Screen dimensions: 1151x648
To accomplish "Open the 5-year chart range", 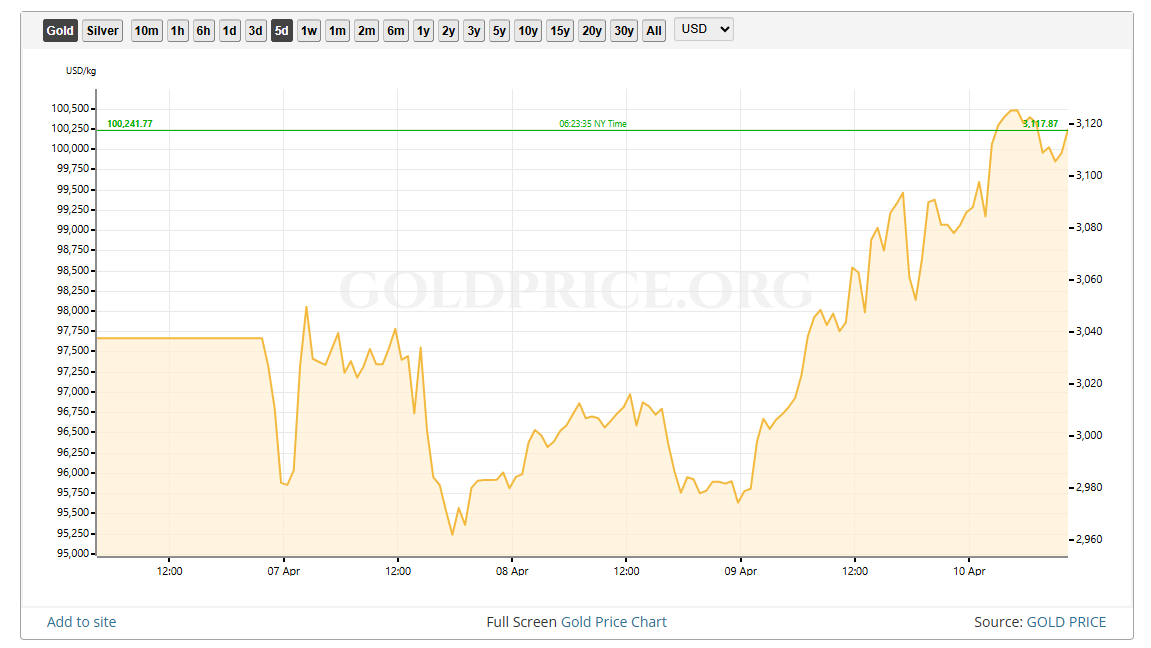I will pos(499,30).
